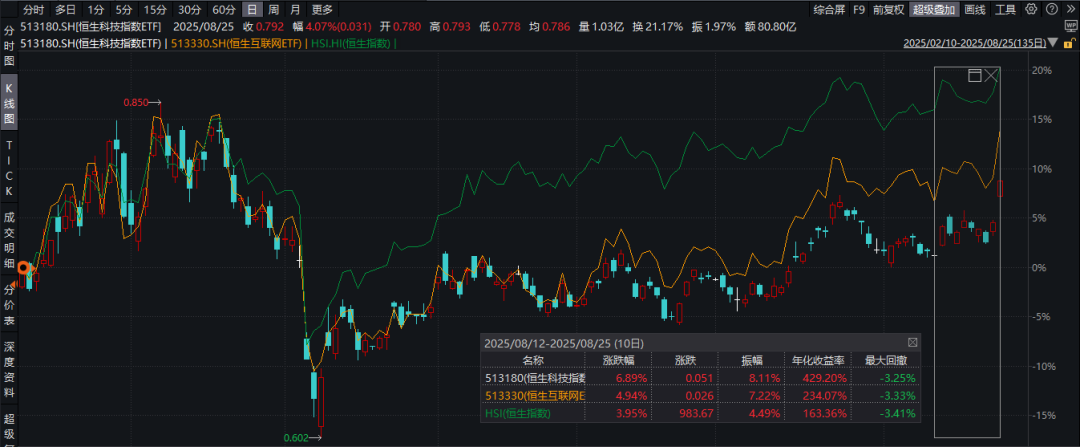Click the orange circle marker at chart start
Image resolution: width=1080 pixels, height=447 pixels.
23,269
